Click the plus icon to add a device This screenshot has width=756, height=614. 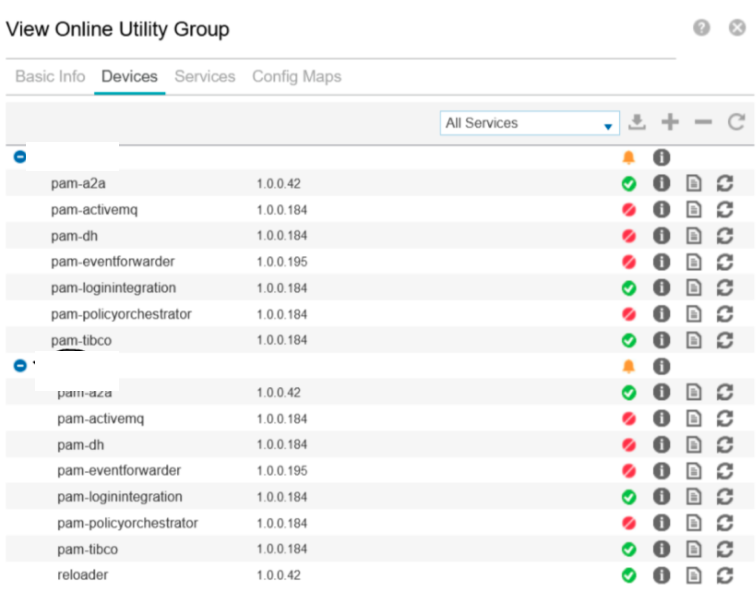pos(670,123)
